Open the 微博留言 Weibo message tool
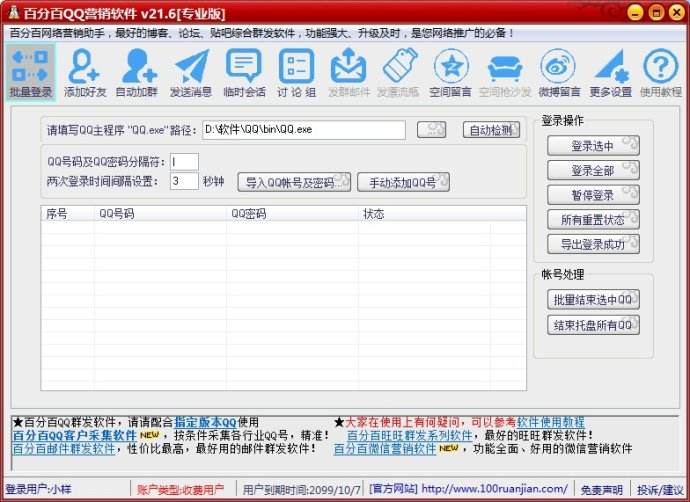This screenshot has width=690, height=502. click(x=559, y=73)
